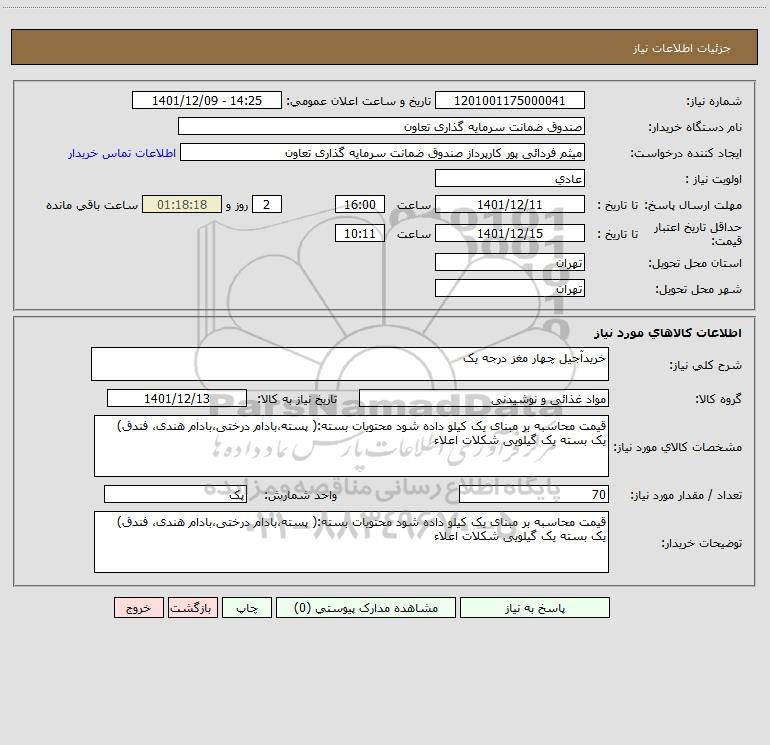Click the توضیحات خریدار label
770x745 pixels.
pyautogui.click(x=701, y=543)
